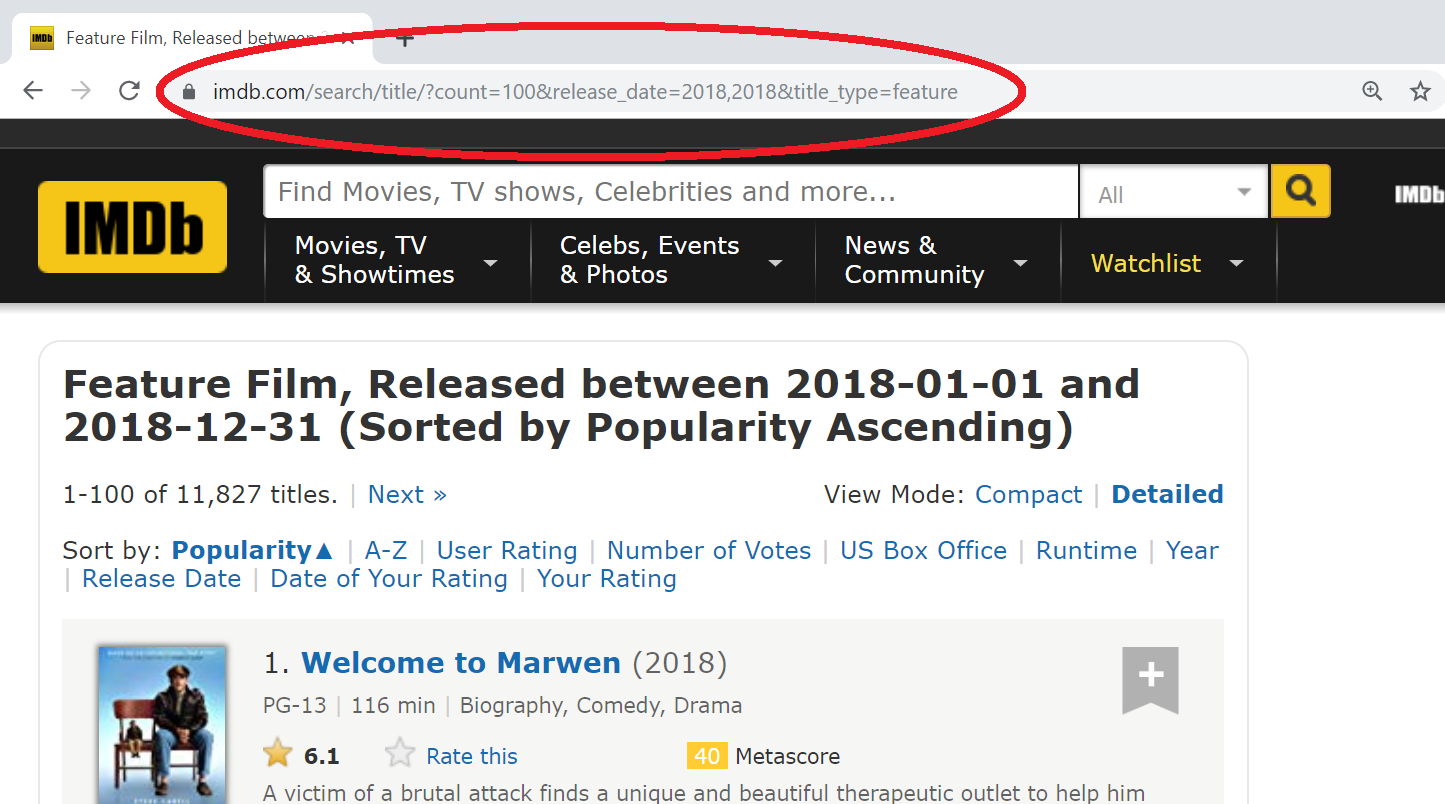Click the 6.1 user rating value
This screenshot has width=1445, height=804.
click(322, 756)
